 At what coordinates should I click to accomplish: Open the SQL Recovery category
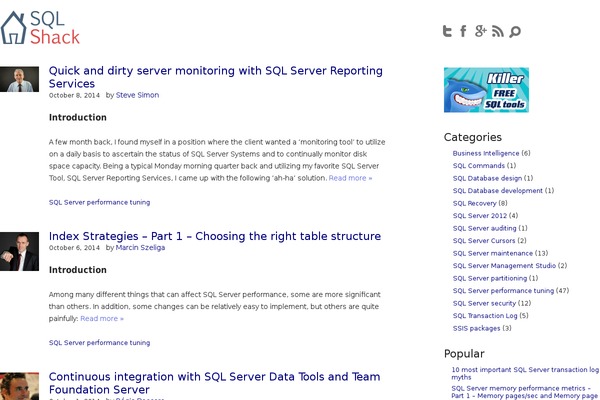coord(474,203)
